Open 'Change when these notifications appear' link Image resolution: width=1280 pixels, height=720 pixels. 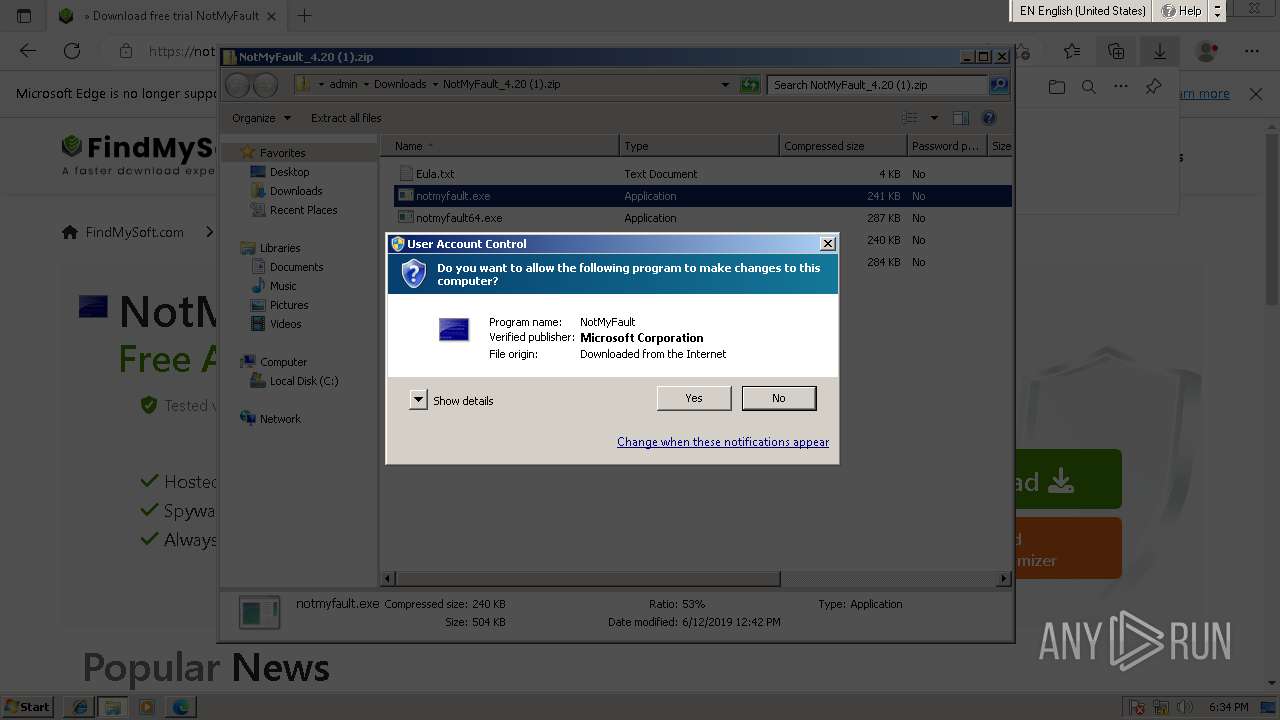coord(723,442)
